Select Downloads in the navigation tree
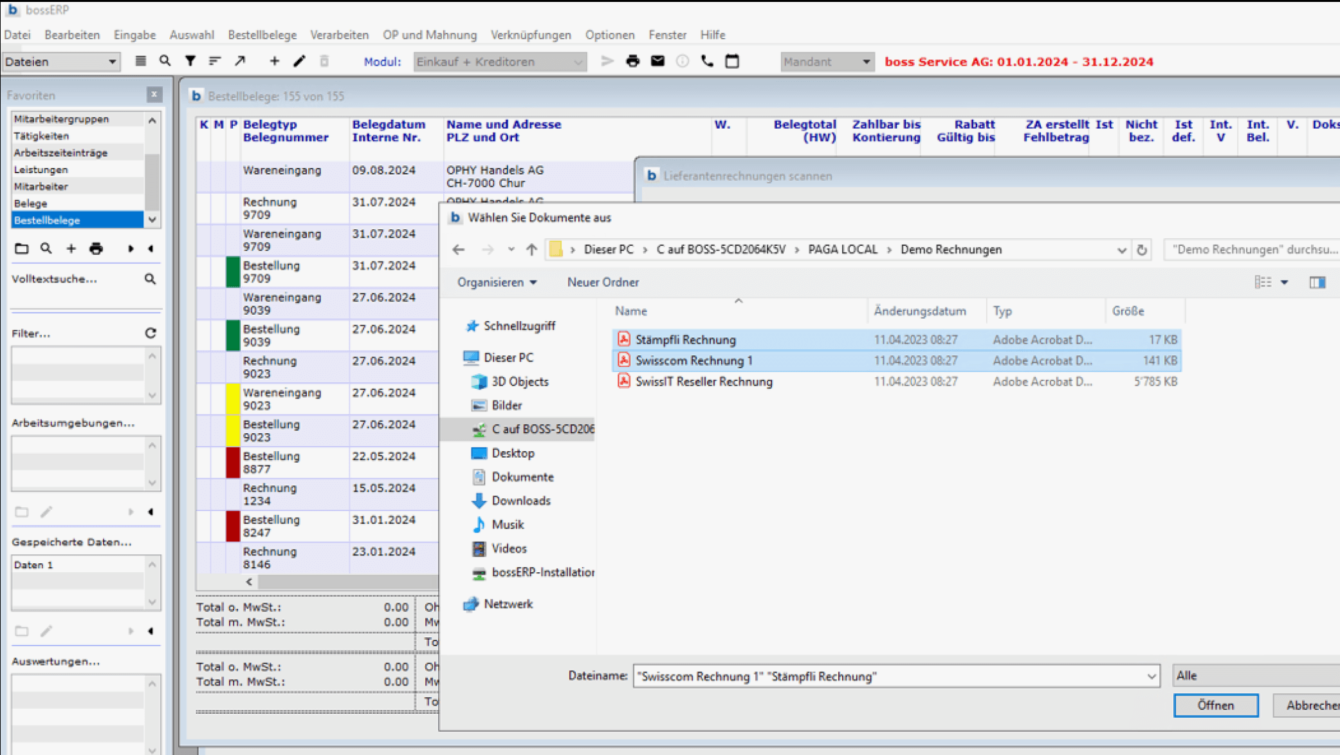This screenshot has height=755, width=1340. click(520, 501)
